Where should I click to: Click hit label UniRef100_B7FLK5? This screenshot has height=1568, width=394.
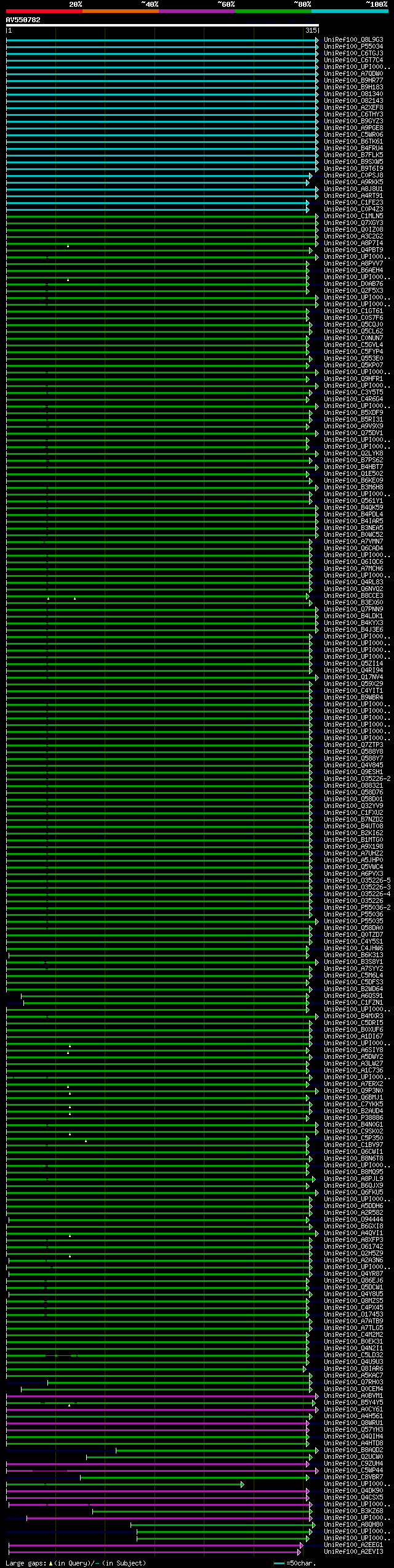(x=353, y=155)
